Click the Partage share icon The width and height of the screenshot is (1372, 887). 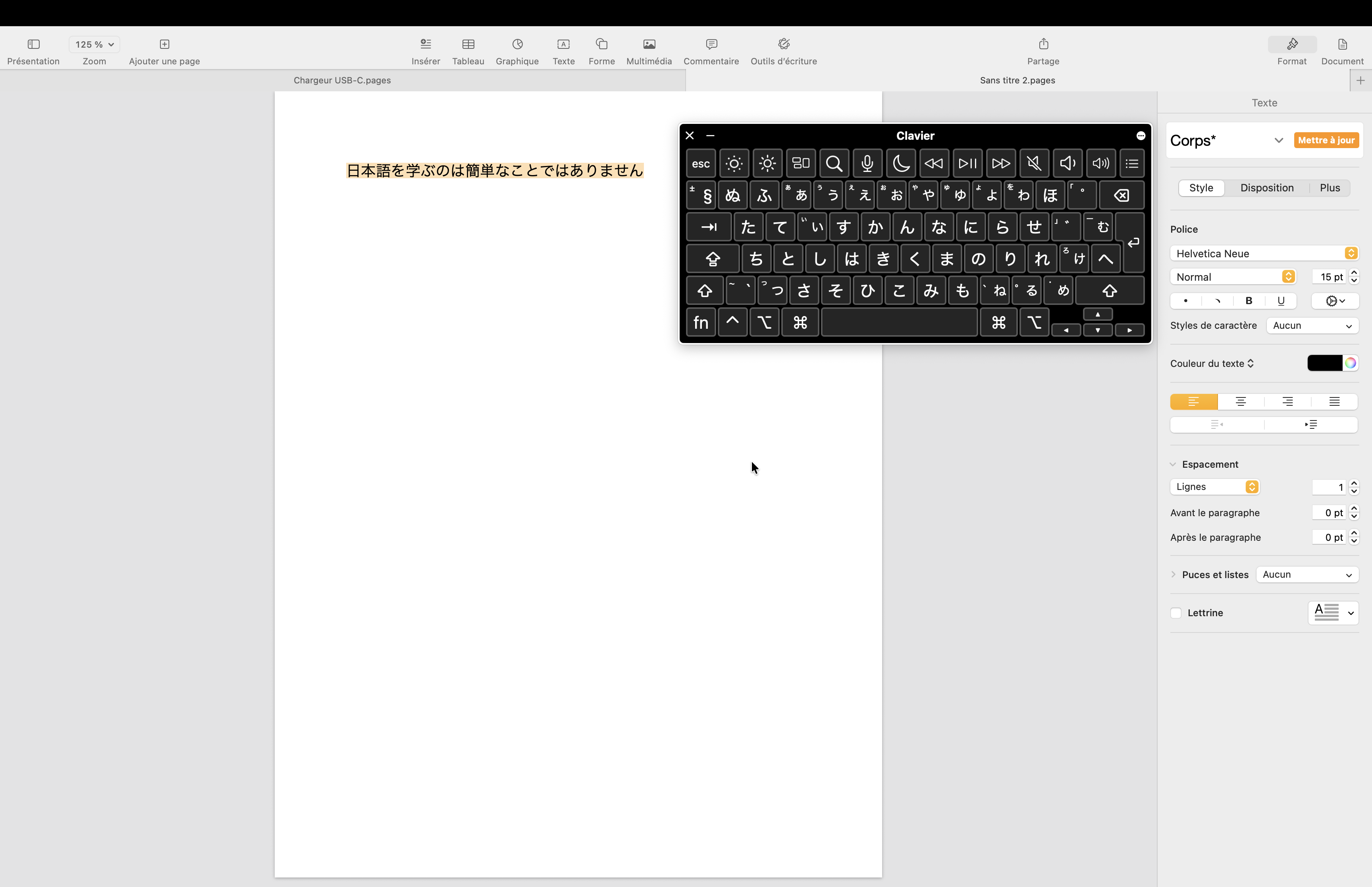point(1043,44)
